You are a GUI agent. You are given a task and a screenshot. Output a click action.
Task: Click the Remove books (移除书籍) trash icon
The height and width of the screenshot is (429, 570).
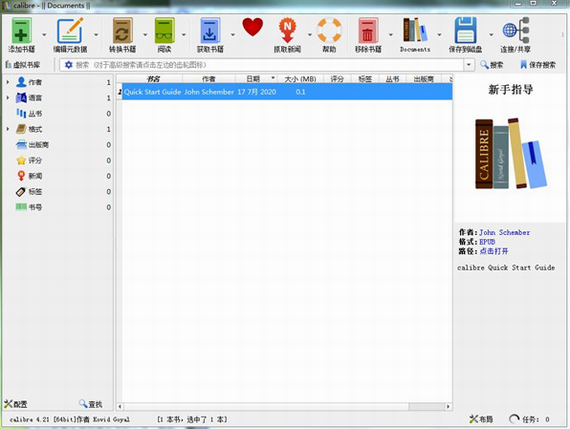[368, 31]
